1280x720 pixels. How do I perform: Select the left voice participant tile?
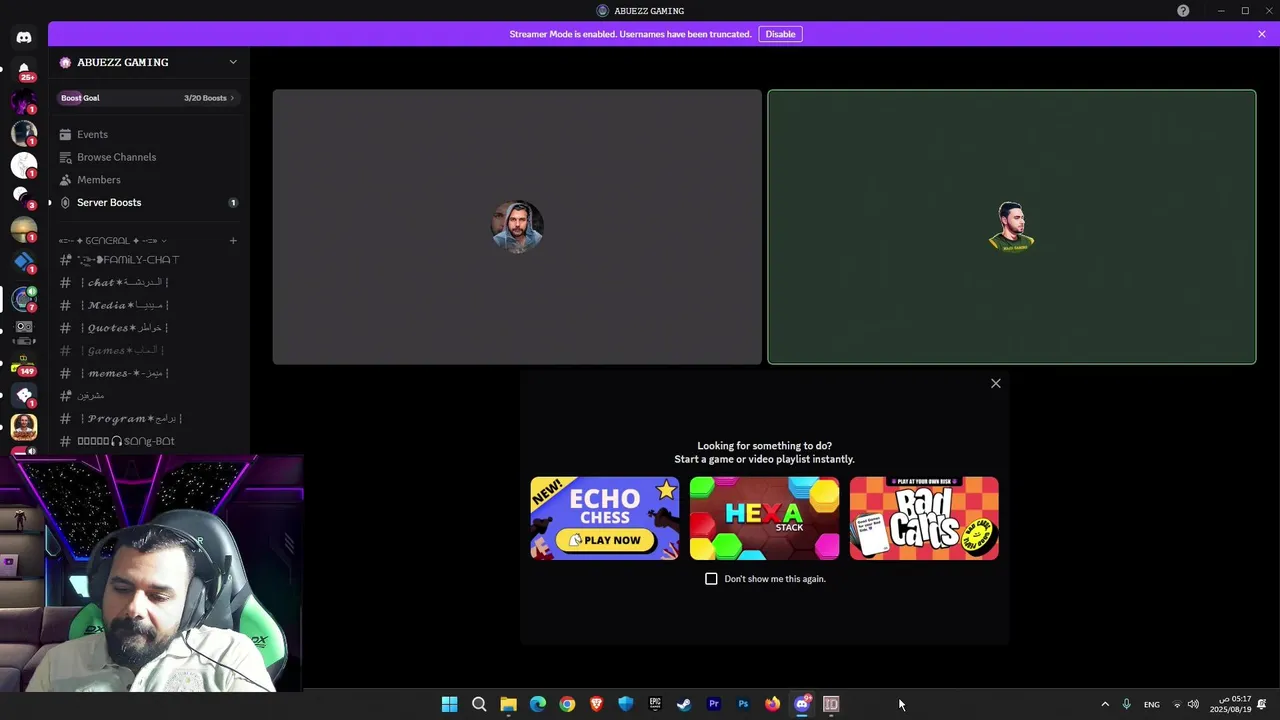click(517, 227)
